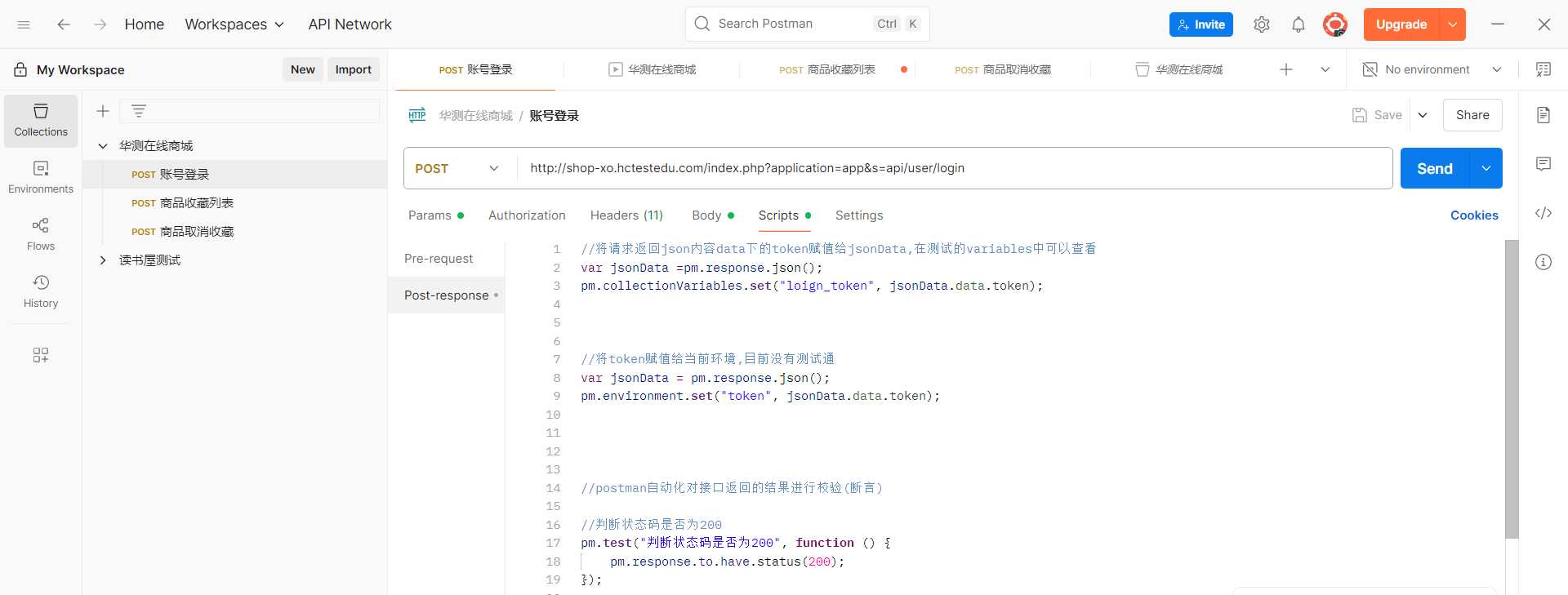Click the HTTP request type icon
The height and width of the screenshot is (595, 1568).
tap(417, 115)
